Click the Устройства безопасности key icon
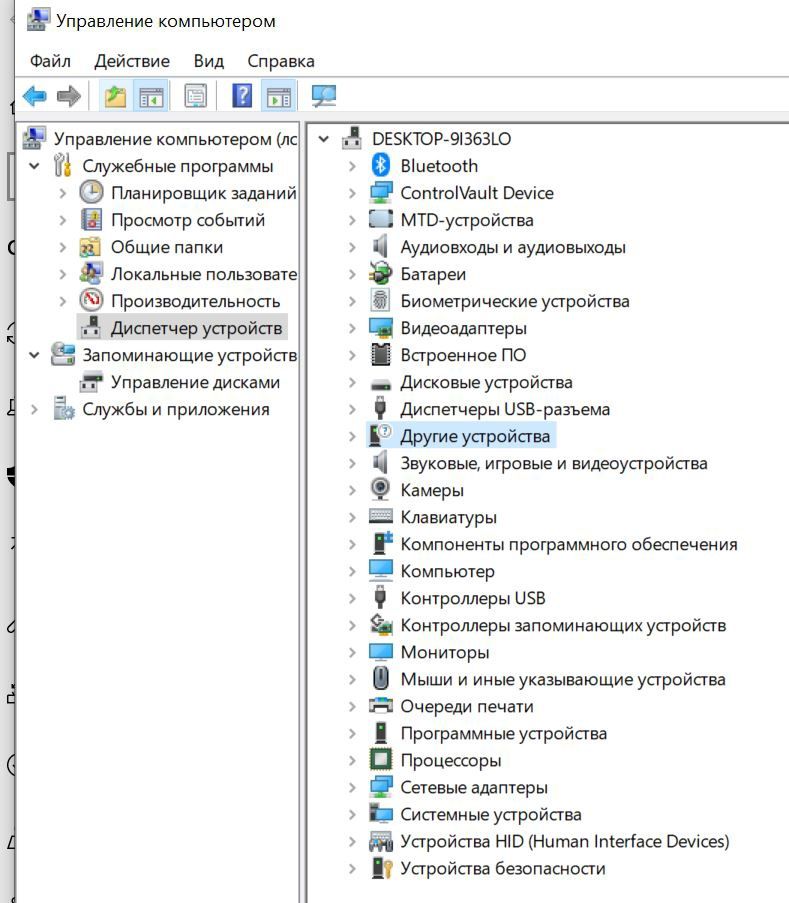This screenshot has width=789, height=903. pos(381,868)
